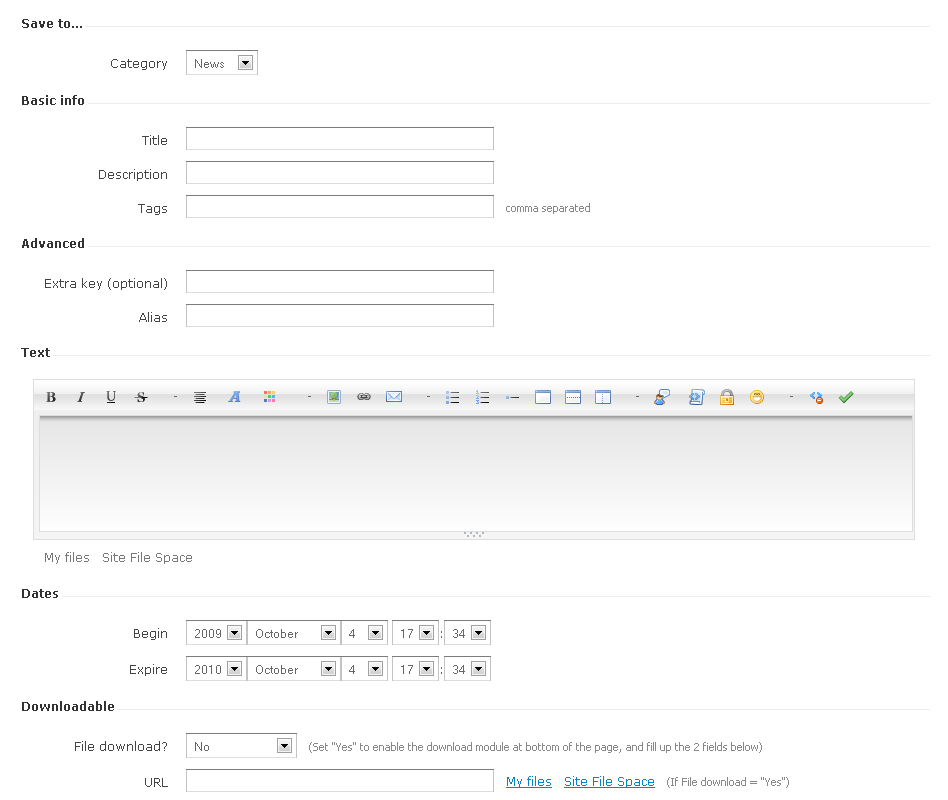Viewport: 948px width, 800px height.
Task: Click the underline icon in editor toolbar
Action: pos(111,397)
